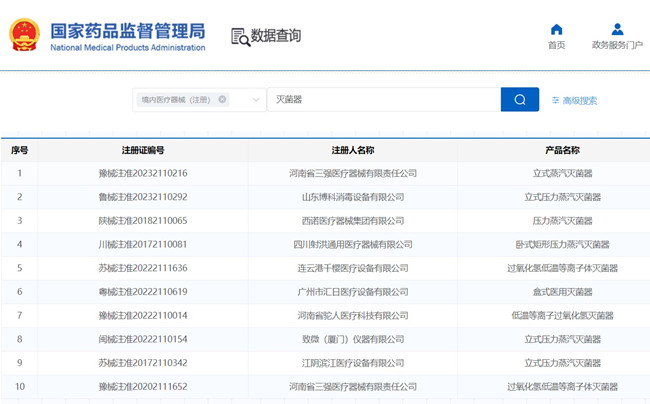The height and width of the screenshot is (404, 650).
Task: Click 四川射洪通用医疗器械有限公司 cell
Action: click(x=353, y=244)
